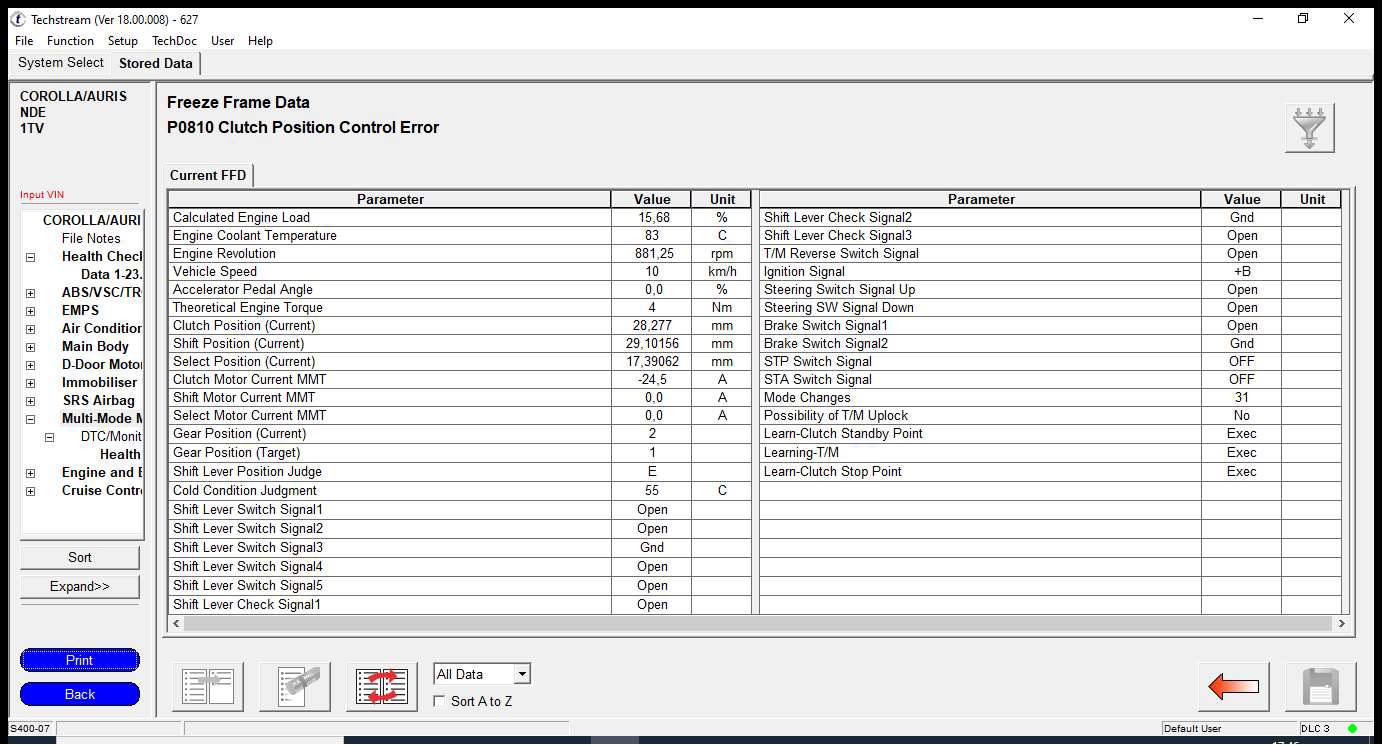Switch to the System Select tab
The image size is (1387, 745).
[61, 63]
